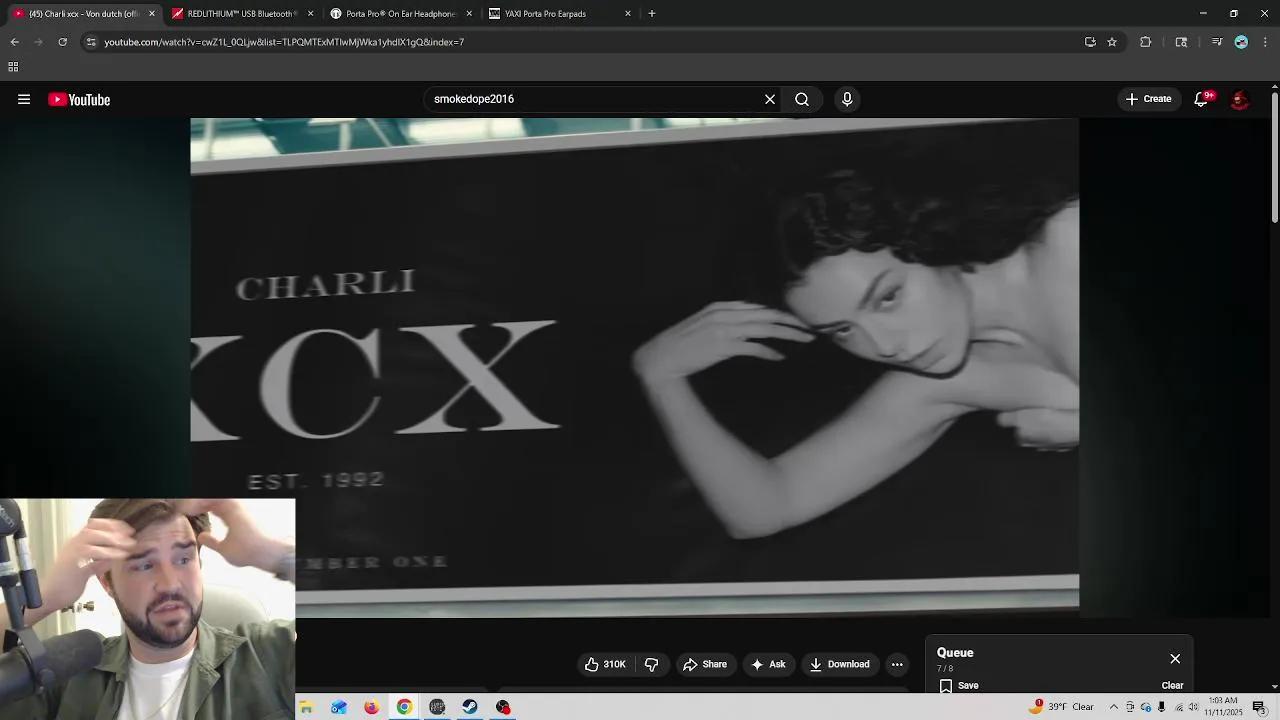Screen dimensions: 1280x720
Task: Open a new browser tab
Action: click(x=652, y=14)
